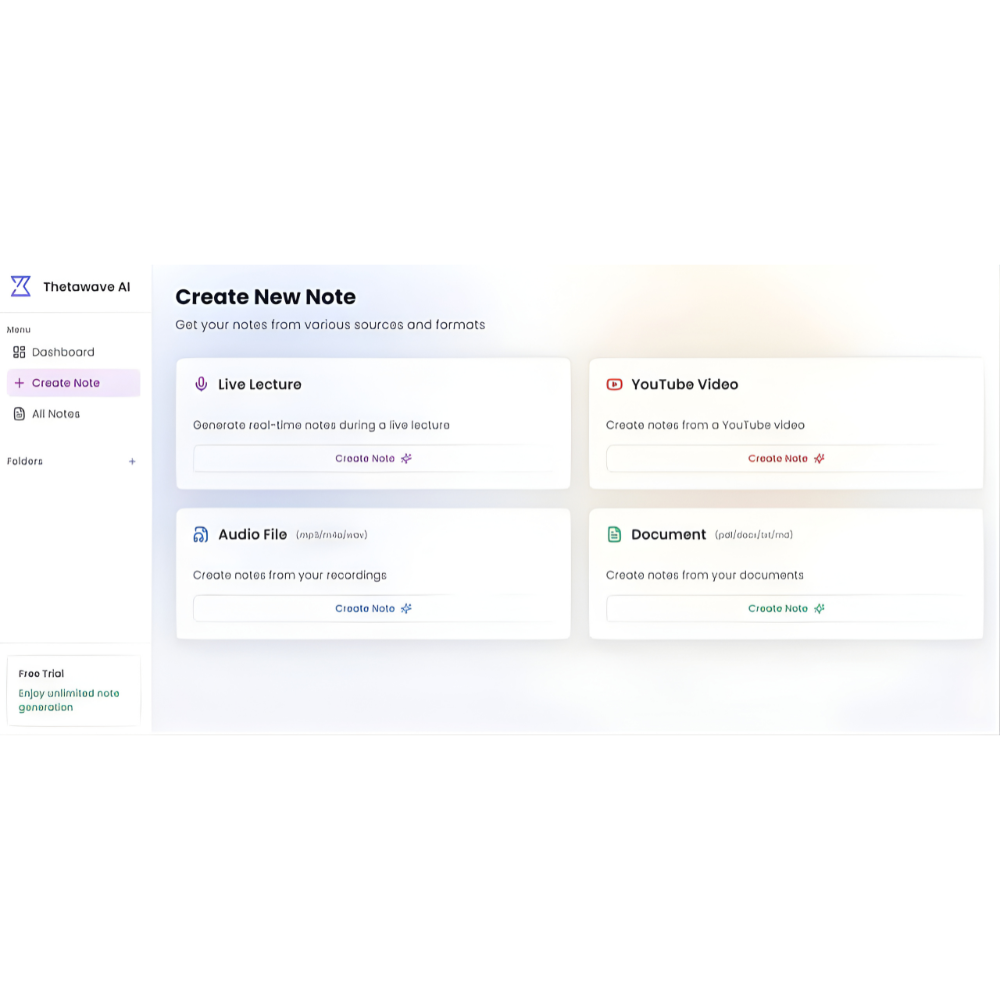
Task: Add a new folder with plus icon
Action: click(132, 462)
